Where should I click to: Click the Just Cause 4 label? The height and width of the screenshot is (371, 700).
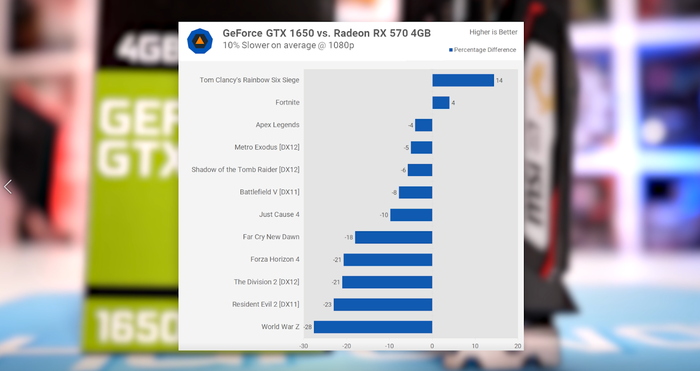[x=279, y=214]
